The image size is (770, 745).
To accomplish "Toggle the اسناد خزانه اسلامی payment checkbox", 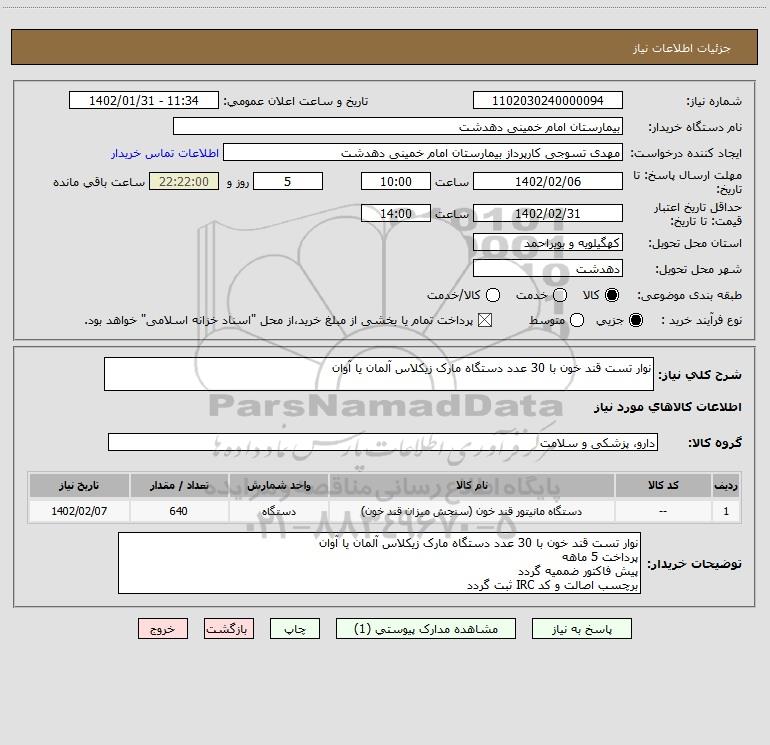I will pyautogui.click(x=485, y=320).
